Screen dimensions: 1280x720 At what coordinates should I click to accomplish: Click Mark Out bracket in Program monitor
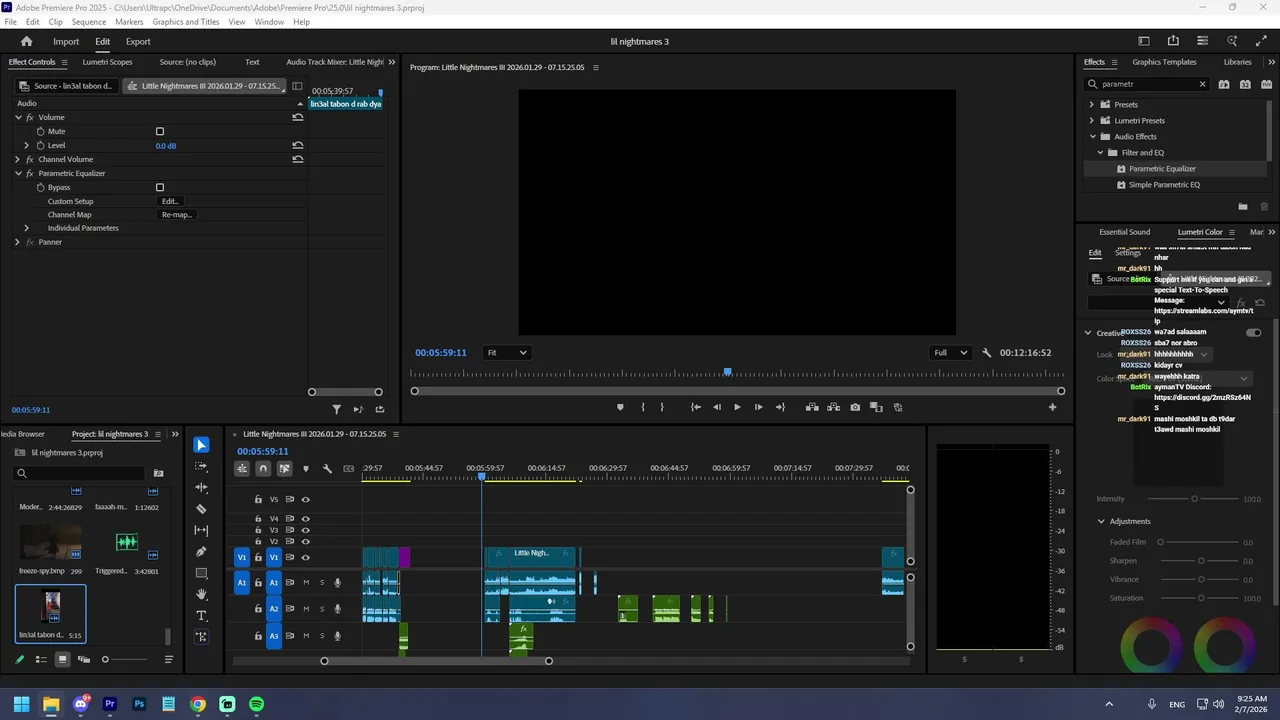pos(662,407)
